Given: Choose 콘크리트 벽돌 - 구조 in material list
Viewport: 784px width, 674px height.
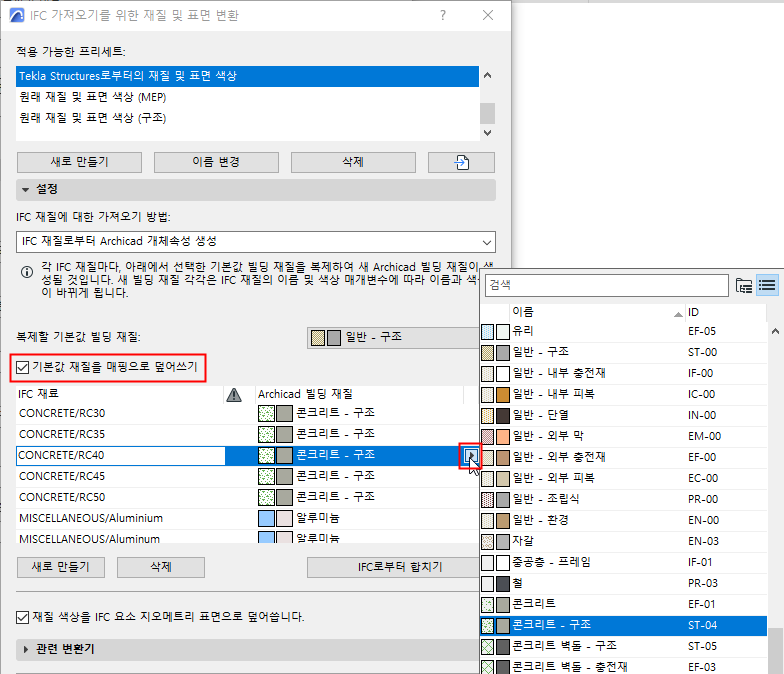Looking at the screenshot, I should [624, 646].
